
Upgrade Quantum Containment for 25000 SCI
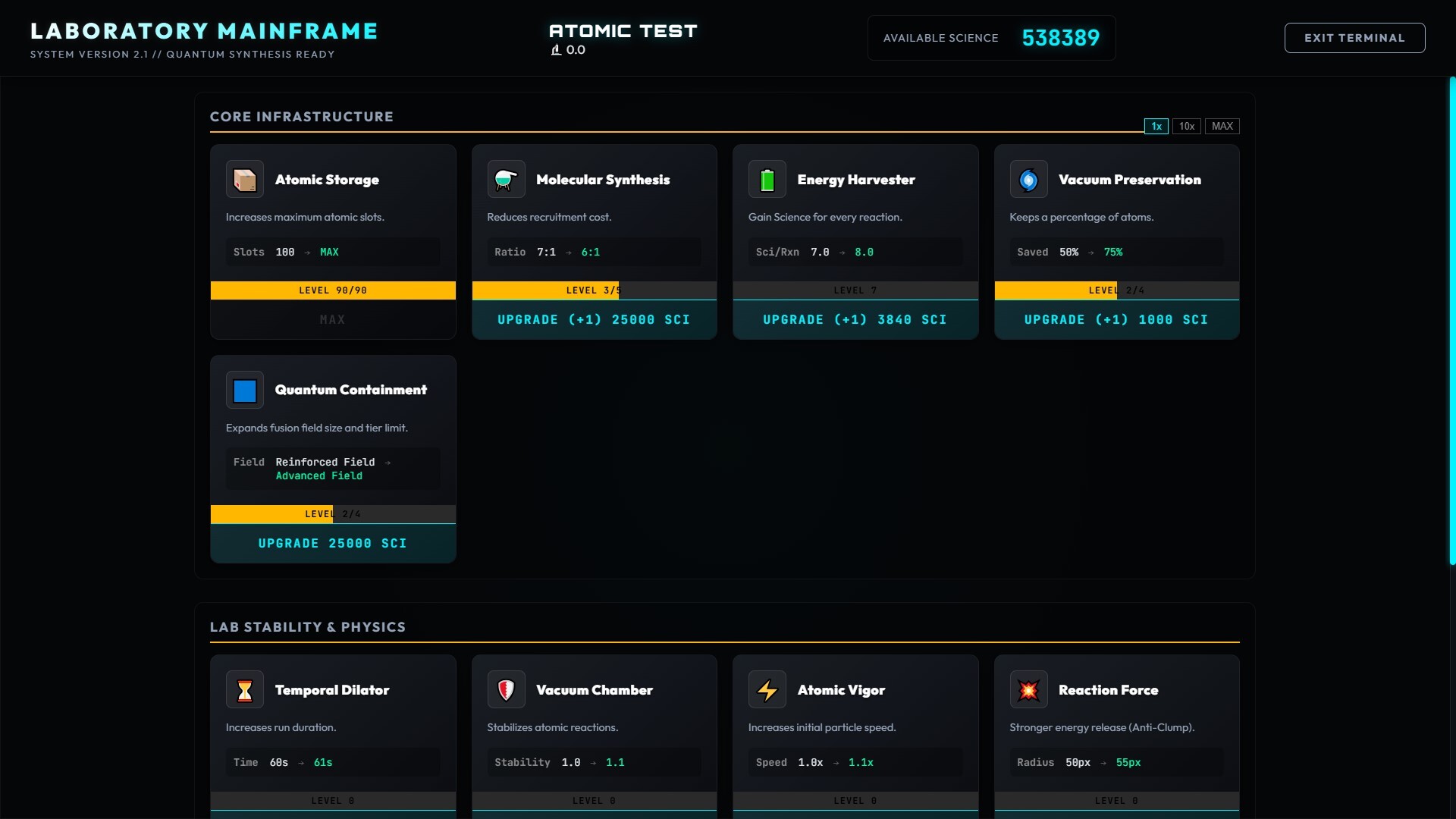[x=332, y=543]
